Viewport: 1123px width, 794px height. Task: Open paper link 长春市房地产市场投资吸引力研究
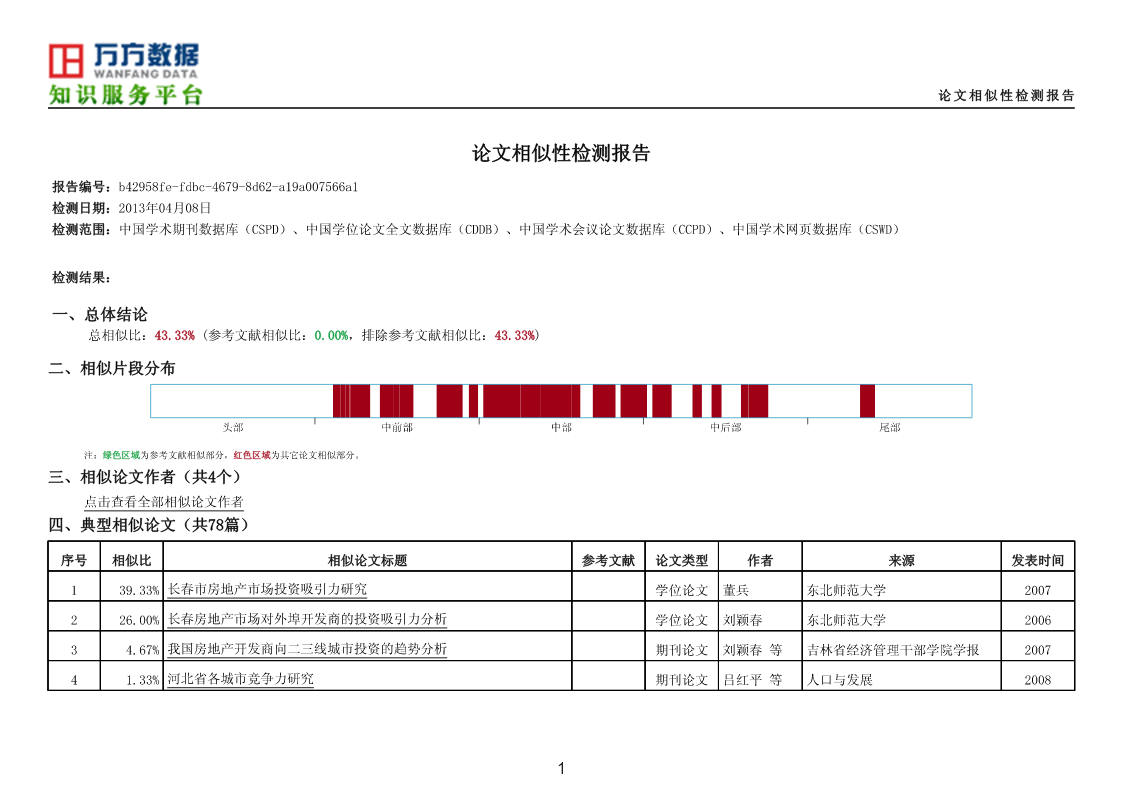pyautogui.click(x=267, y=589)
